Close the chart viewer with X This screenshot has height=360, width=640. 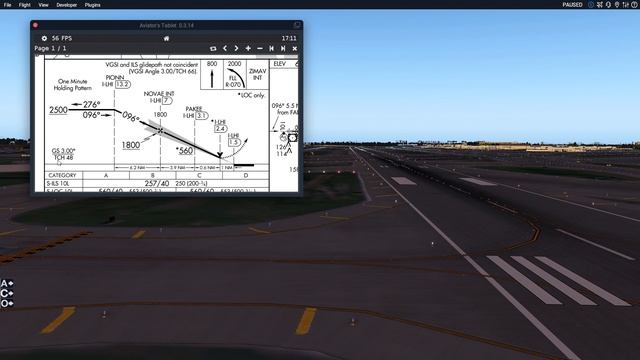pos(295,49)
